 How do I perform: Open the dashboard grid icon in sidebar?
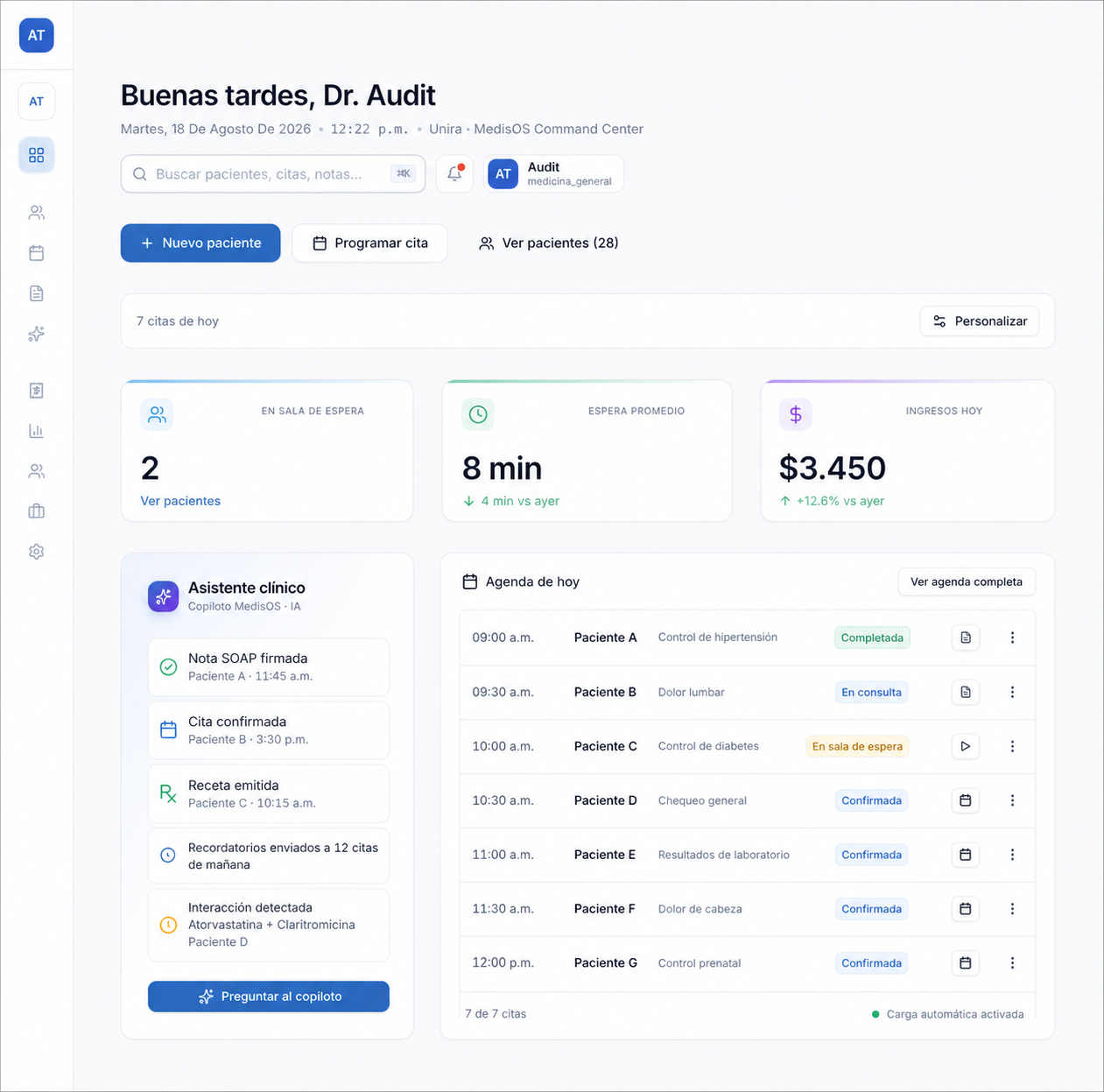[x=36, y=155]
